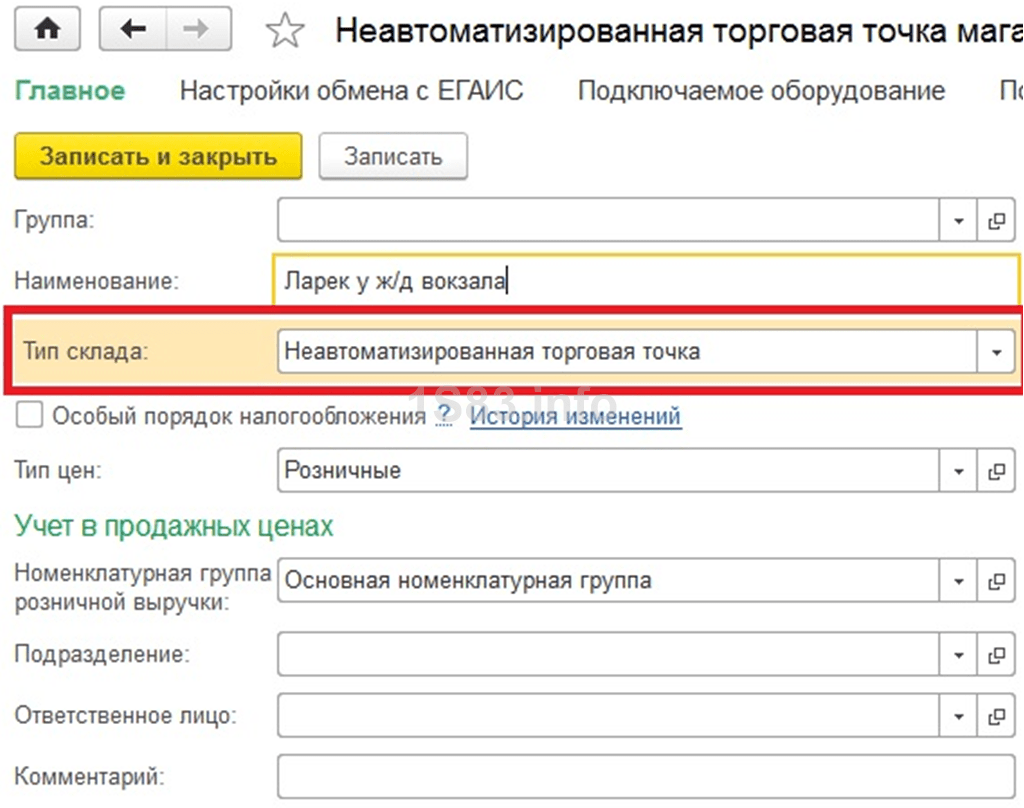Add form to favorites with star icon
Viewport: 1024px width, 808px height.
(x=285, y=31)
